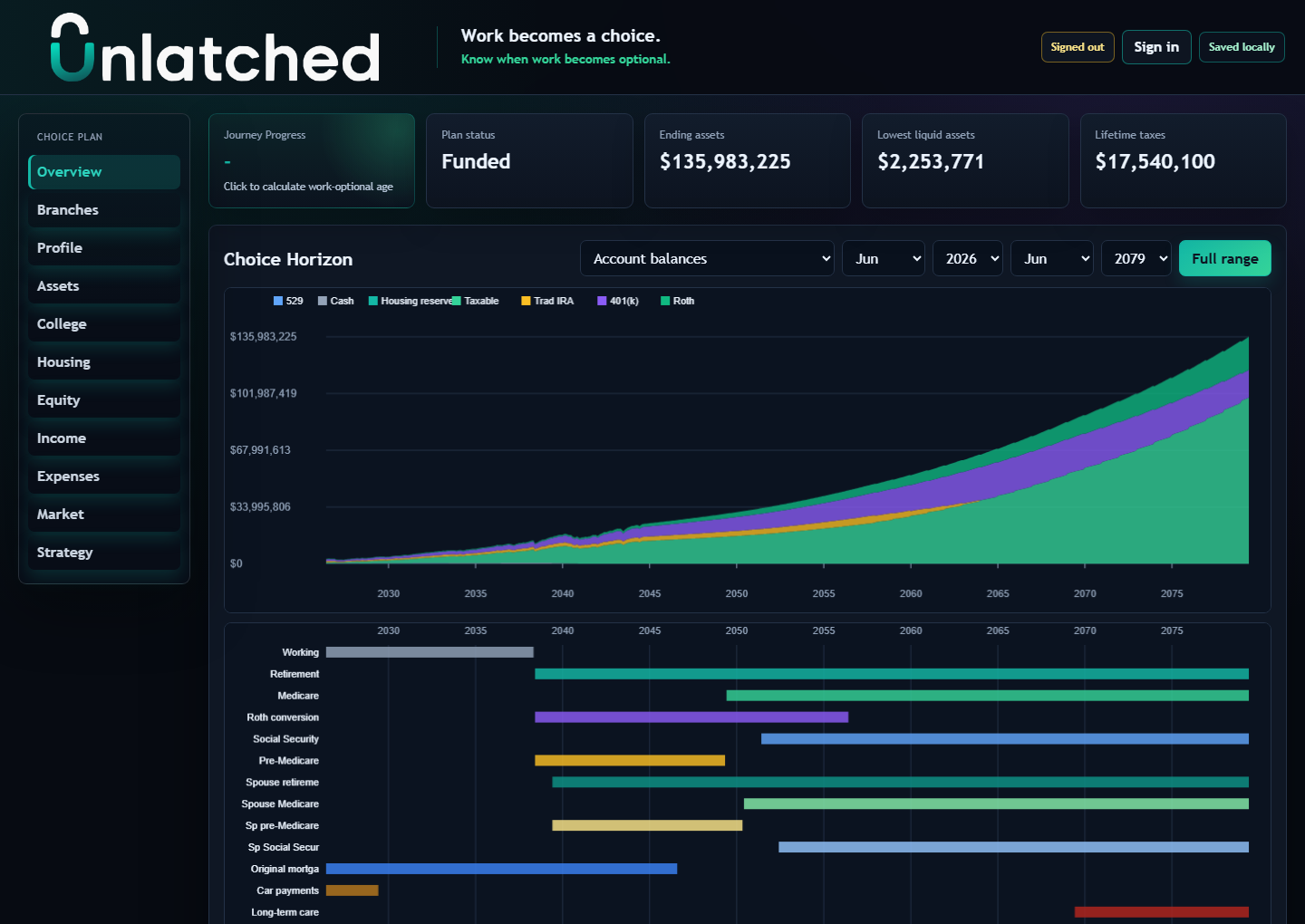Click the Roth conversion timeline bar

[x=691, y=717]
